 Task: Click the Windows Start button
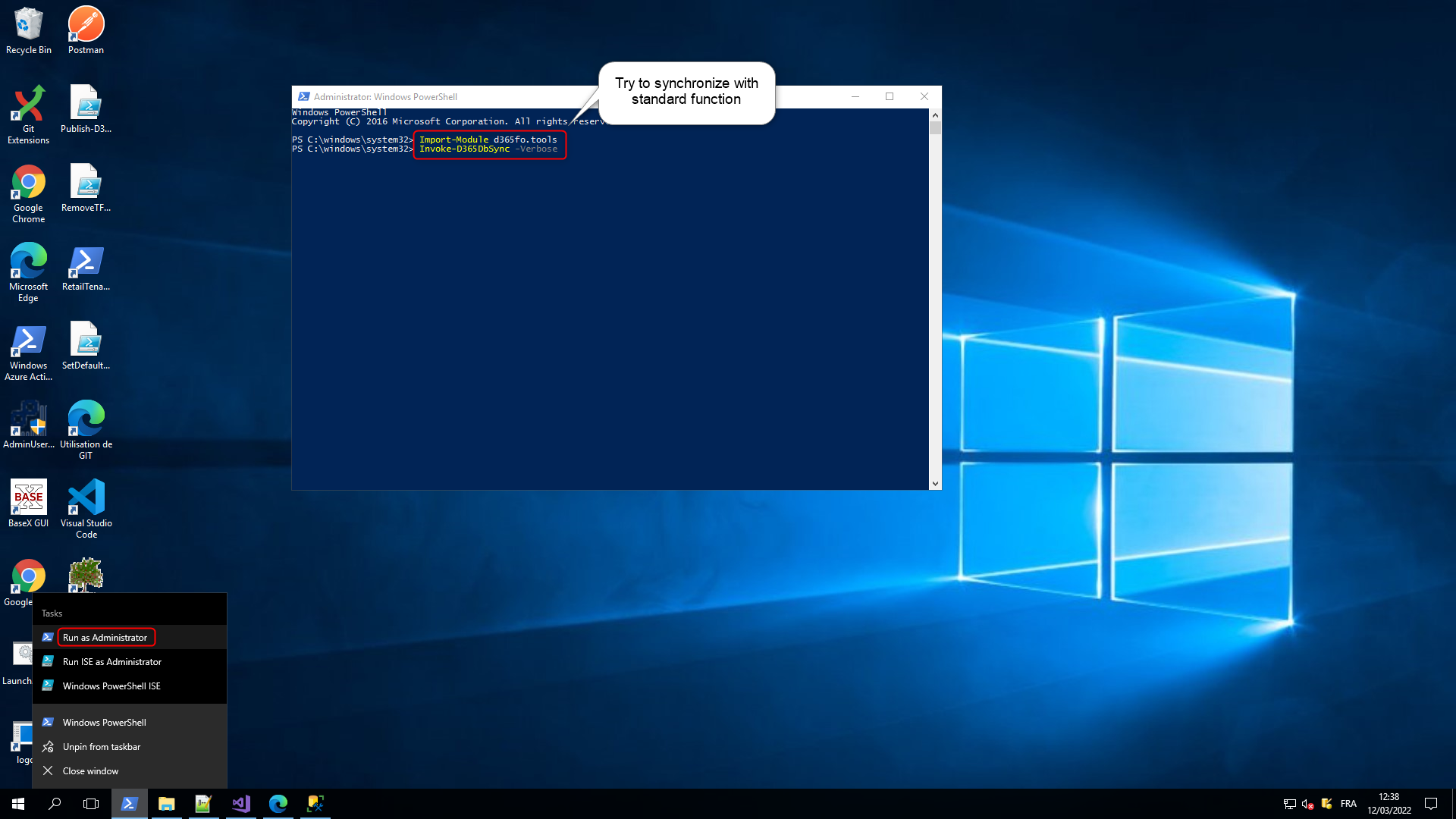17,803
